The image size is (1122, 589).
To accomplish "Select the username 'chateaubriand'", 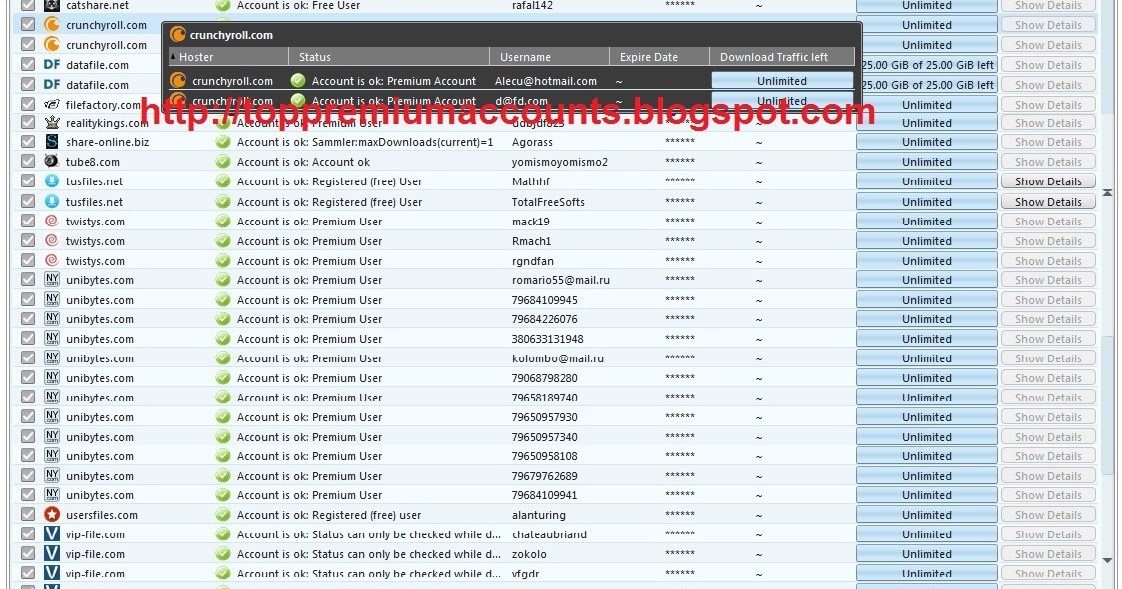I will [x=549, y=534].
